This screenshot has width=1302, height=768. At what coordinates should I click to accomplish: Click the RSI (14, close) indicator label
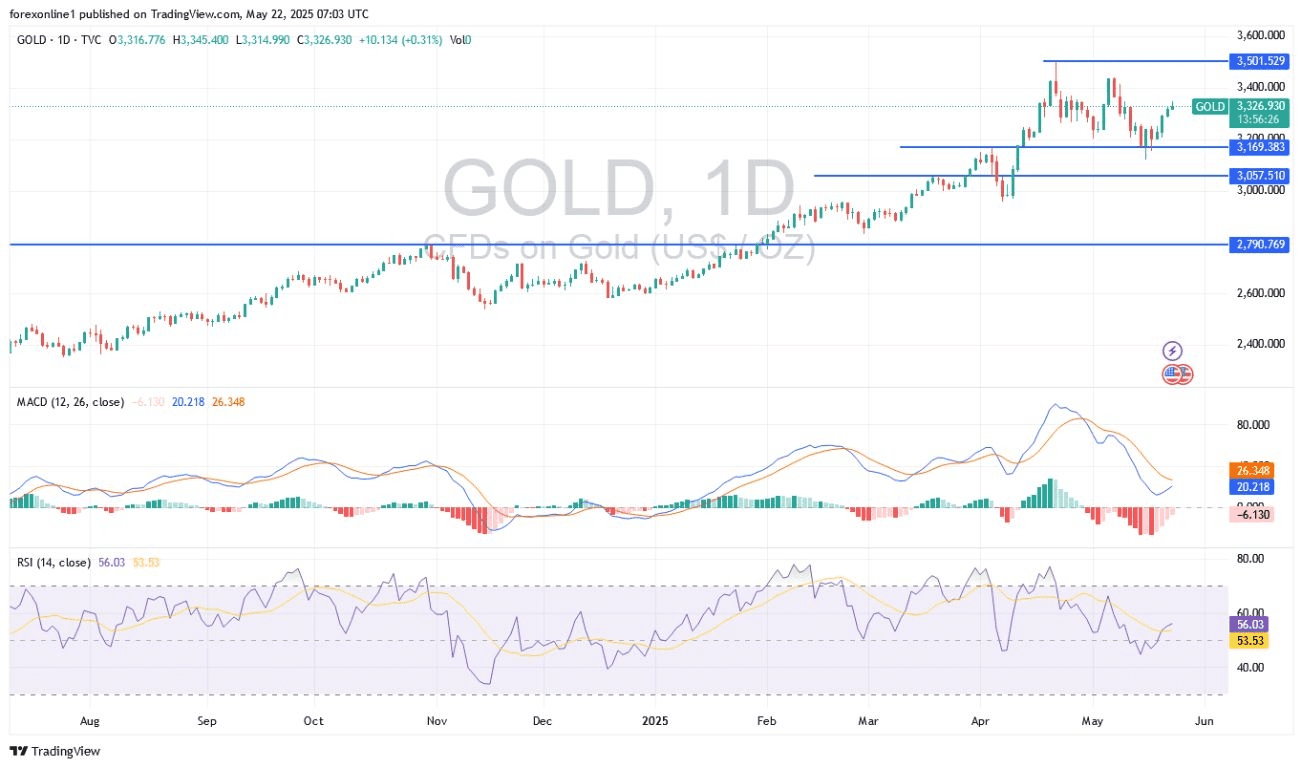(x=53, y=563)
